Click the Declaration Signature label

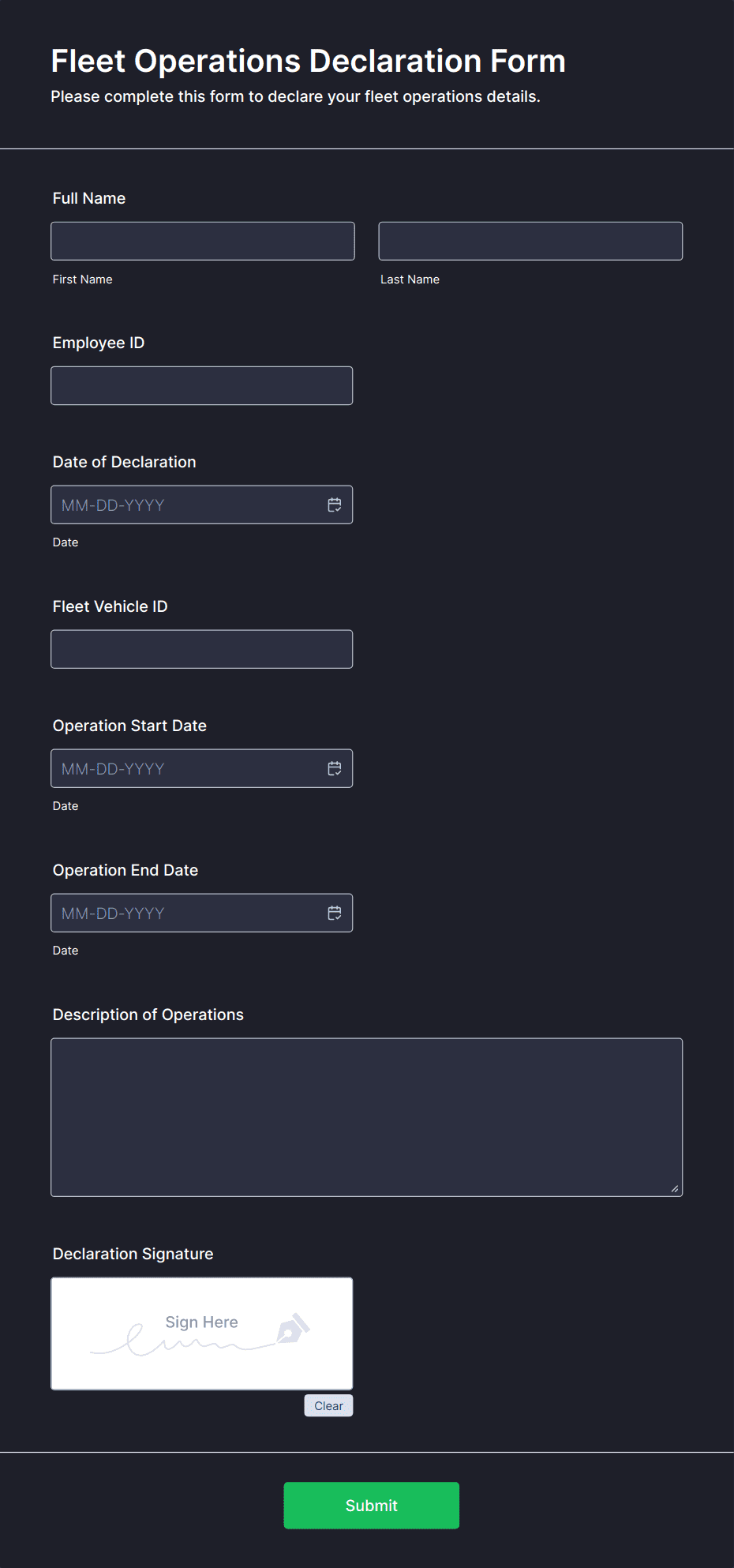click(x=133, y=1254)
